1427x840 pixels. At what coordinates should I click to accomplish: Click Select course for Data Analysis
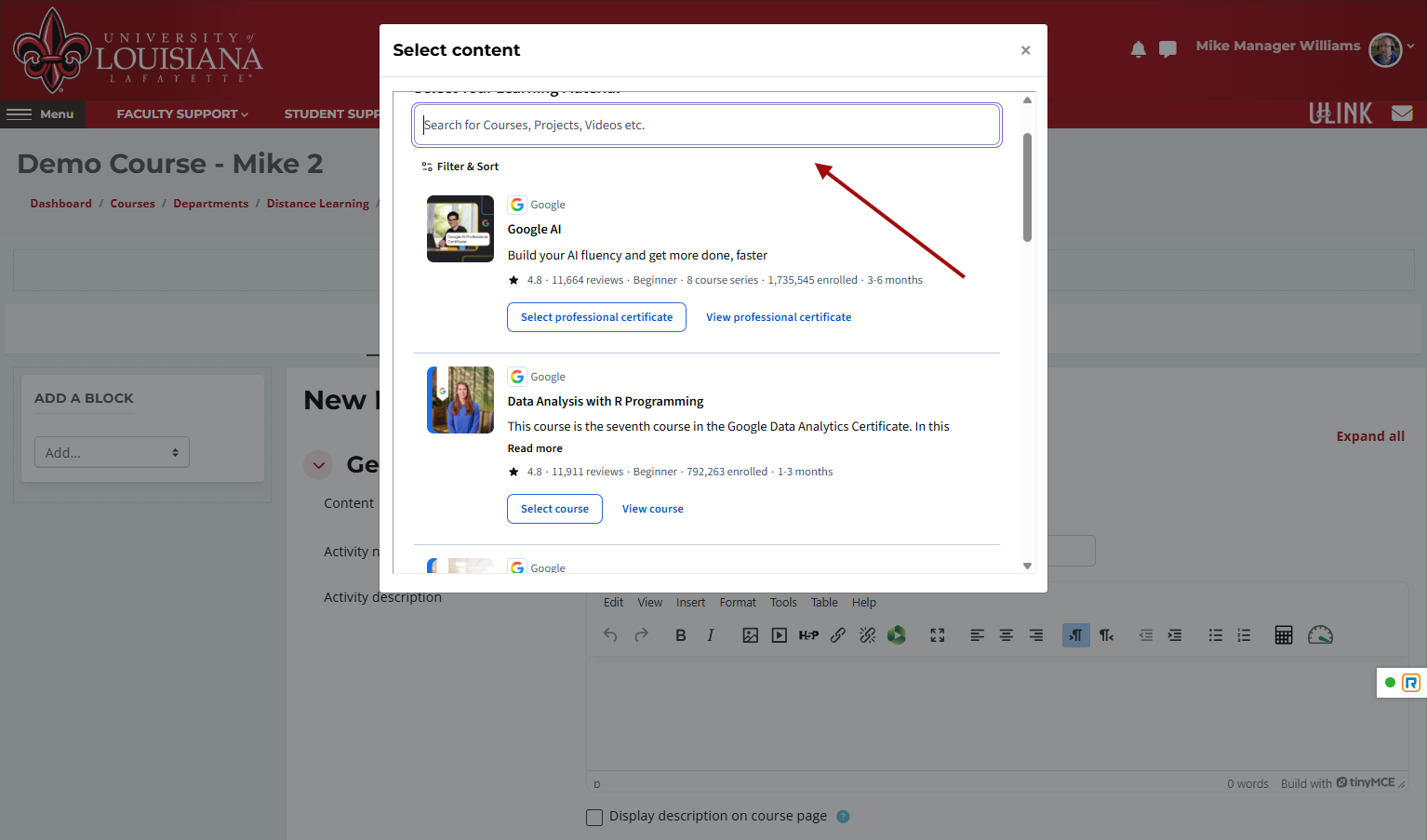click(x=554, y=509)
